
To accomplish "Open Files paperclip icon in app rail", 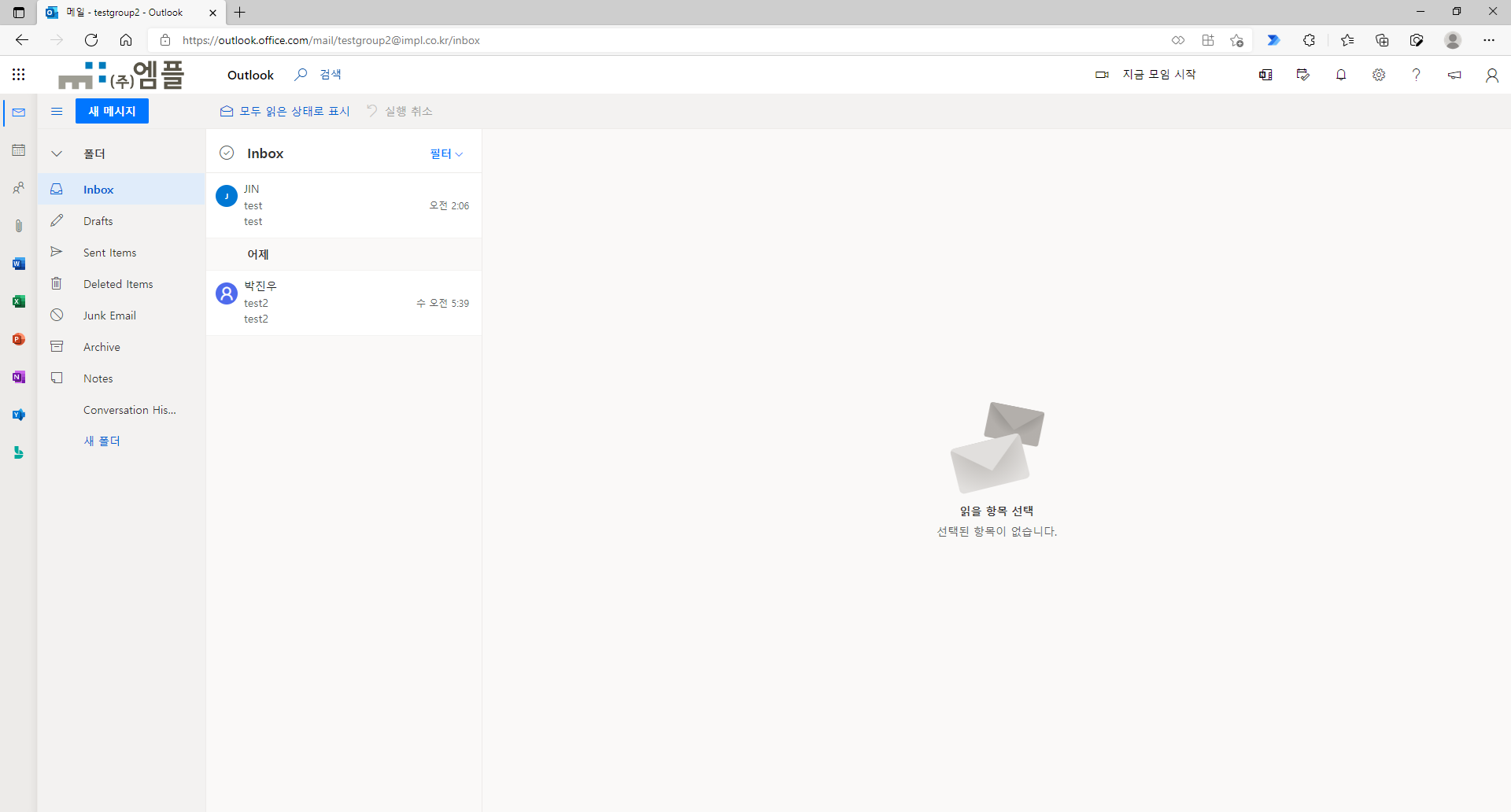I will (x=19, y=226).
